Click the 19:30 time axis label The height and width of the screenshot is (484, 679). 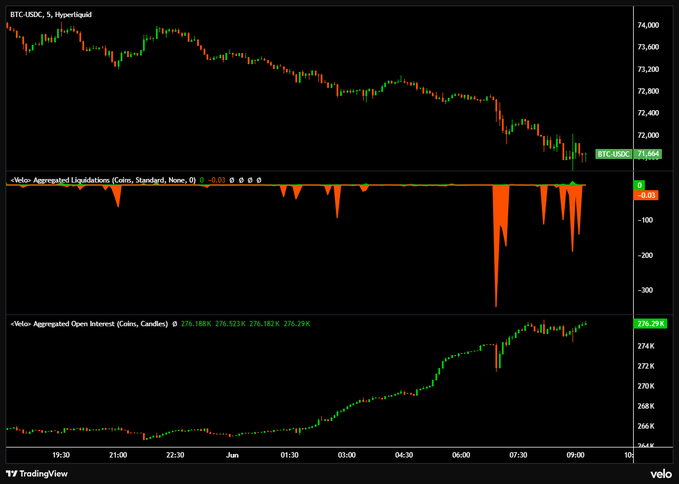[61, 455]
